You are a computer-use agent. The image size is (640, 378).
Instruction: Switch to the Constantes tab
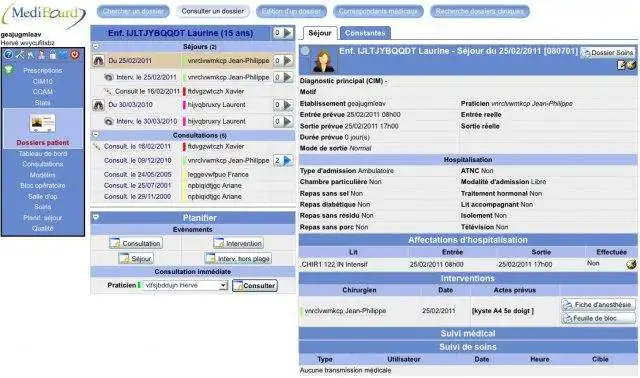click(x=365, y=33)
